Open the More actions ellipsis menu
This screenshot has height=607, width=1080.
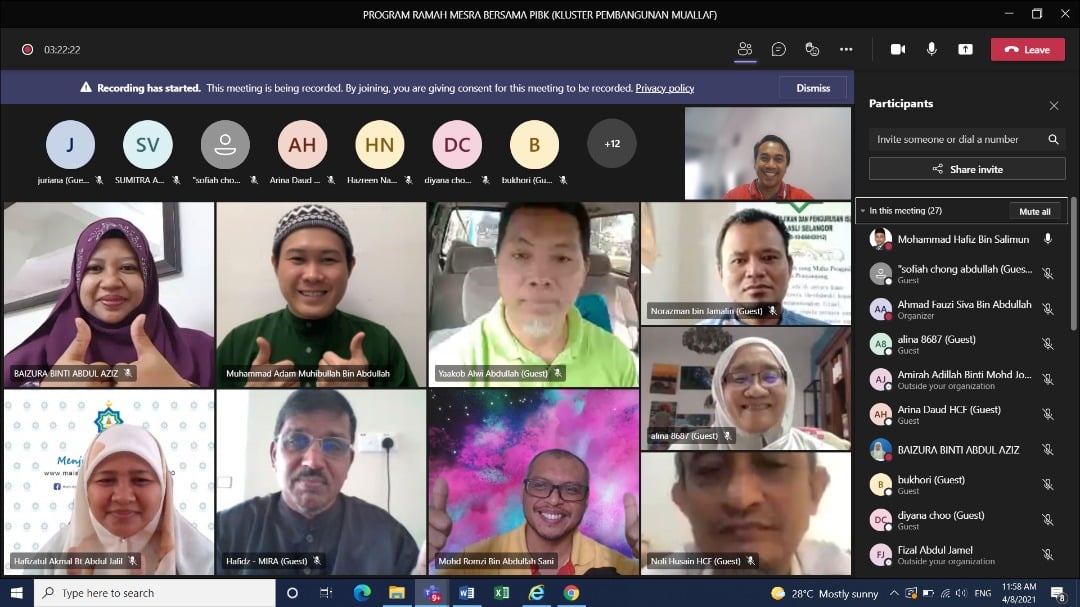click(846, 49)
